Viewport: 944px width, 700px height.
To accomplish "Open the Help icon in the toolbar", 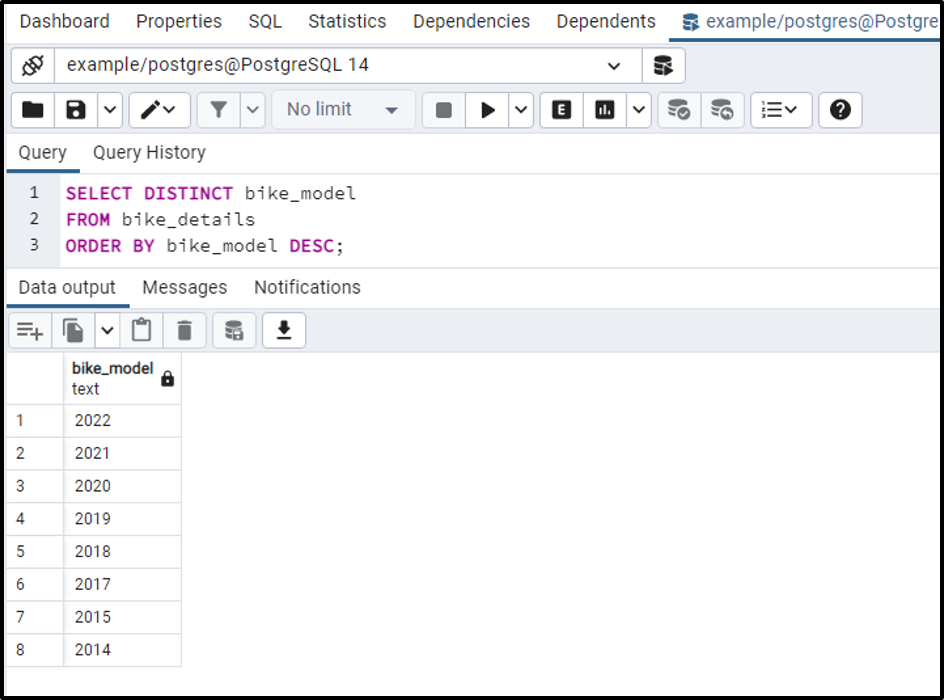I will 840,110.
